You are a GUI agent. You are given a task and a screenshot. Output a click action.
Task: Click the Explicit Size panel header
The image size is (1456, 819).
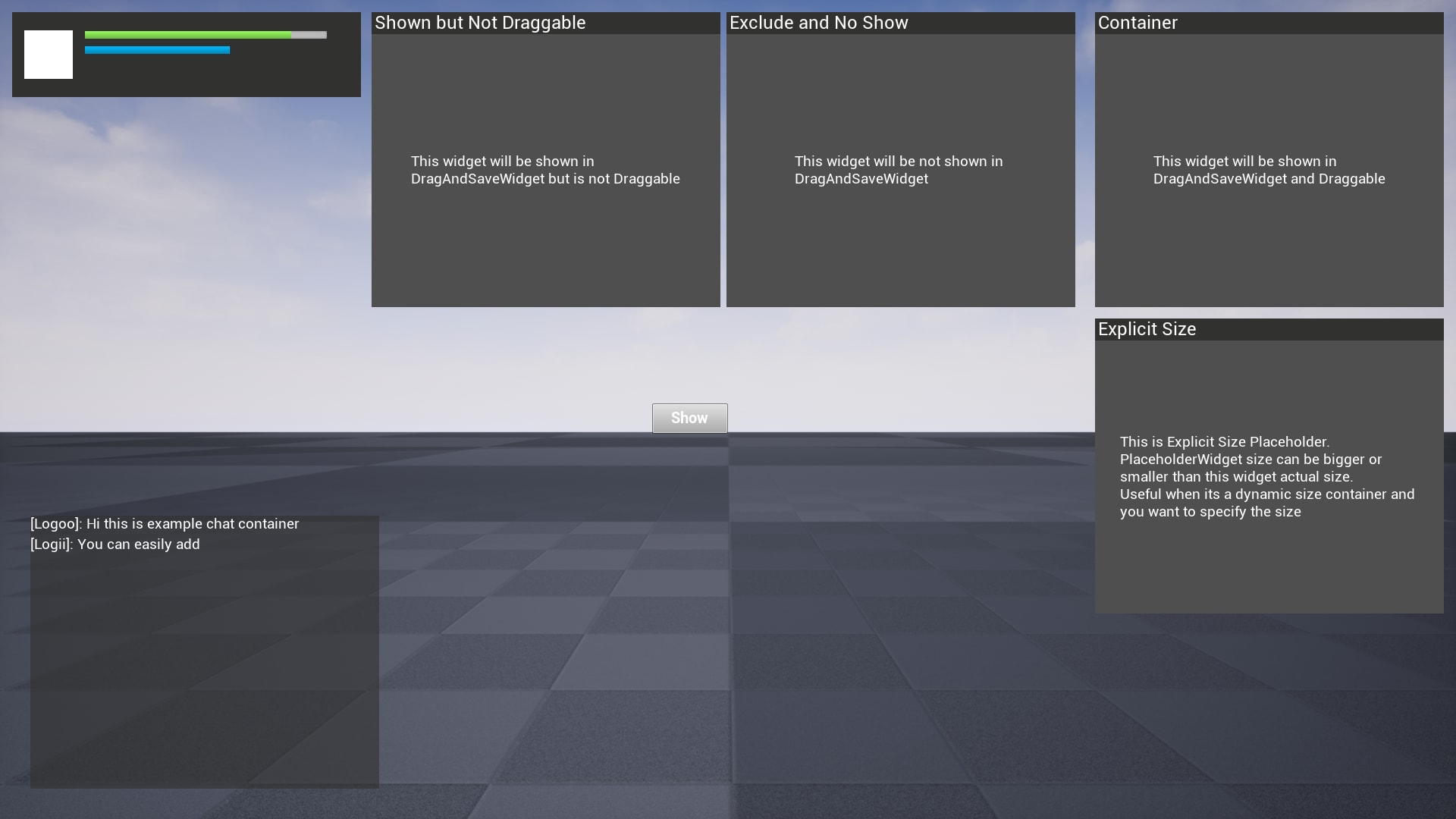click(x=1147, y=329)
